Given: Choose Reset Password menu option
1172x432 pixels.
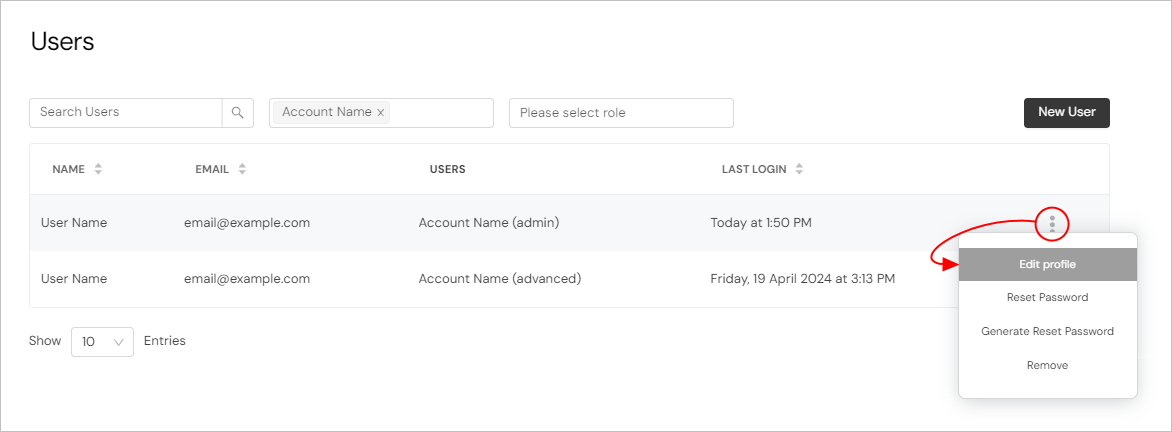Looking at the screenshot, I should tap(1047, 298).
